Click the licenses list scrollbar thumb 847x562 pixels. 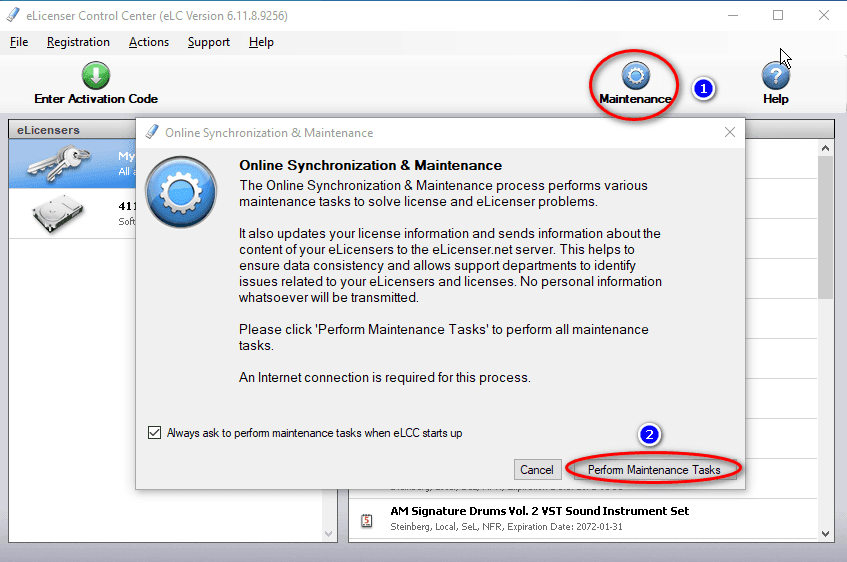pos(825,227)
